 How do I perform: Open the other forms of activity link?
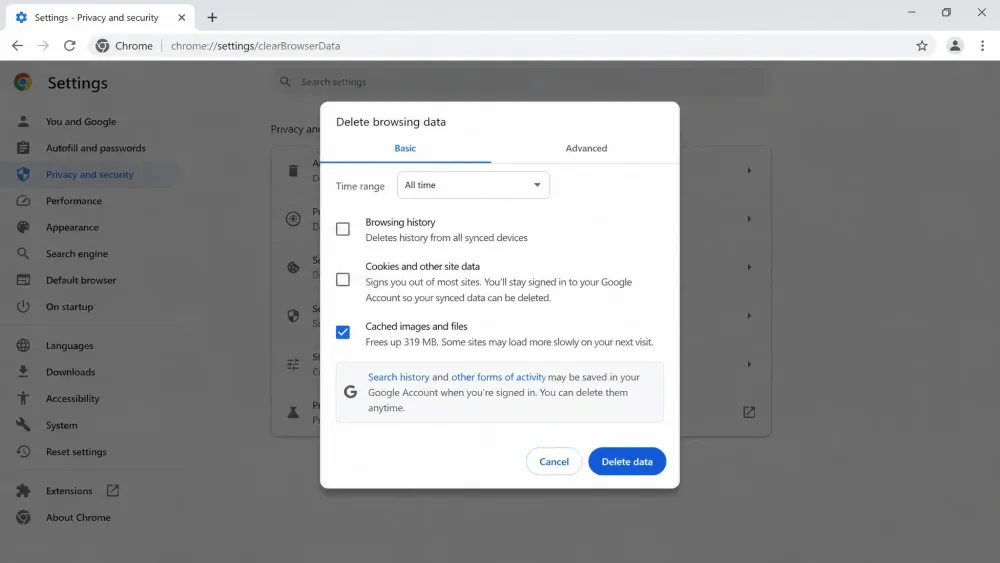498,377
